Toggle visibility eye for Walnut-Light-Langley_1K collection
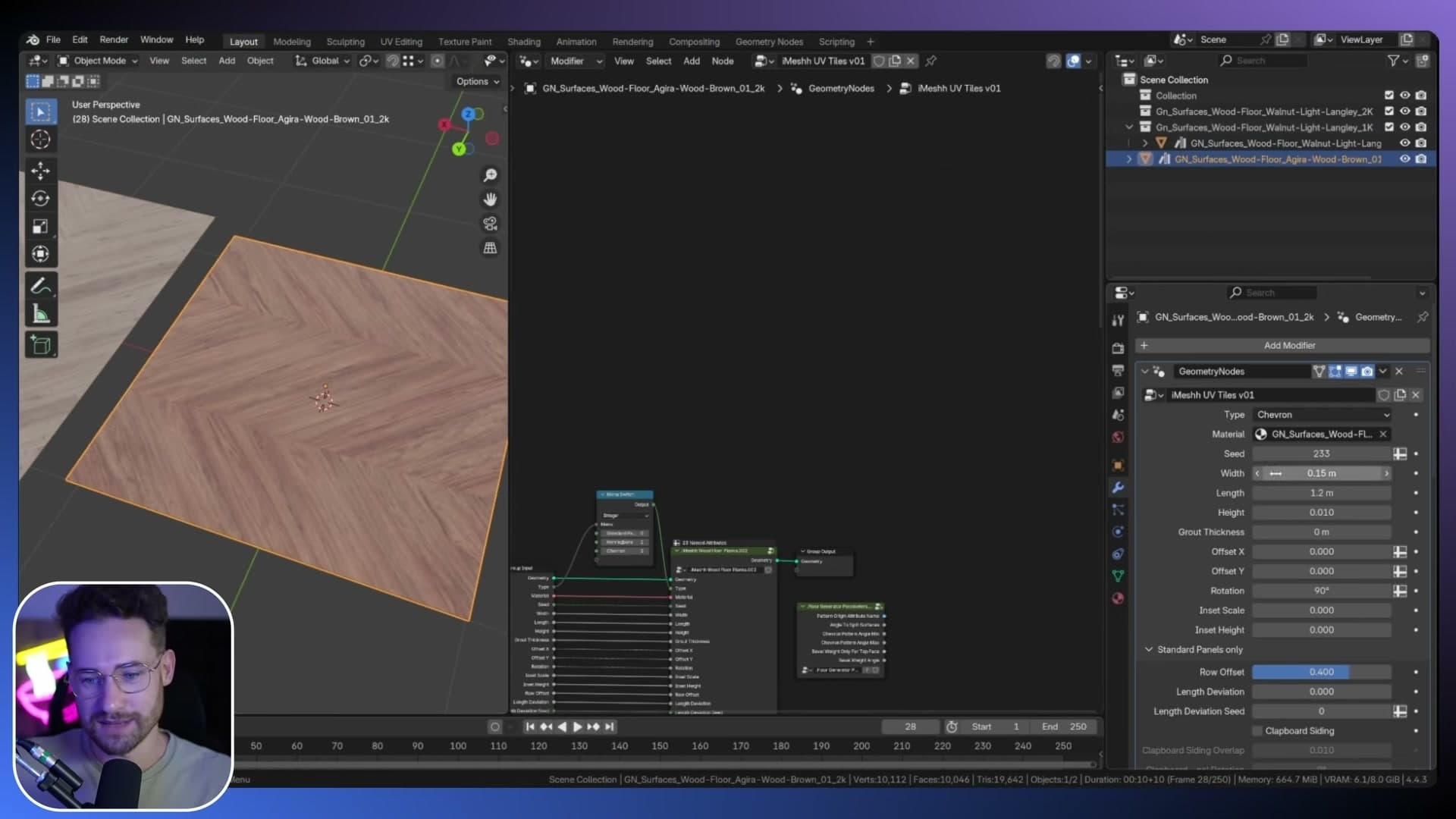 point(1404,127)
